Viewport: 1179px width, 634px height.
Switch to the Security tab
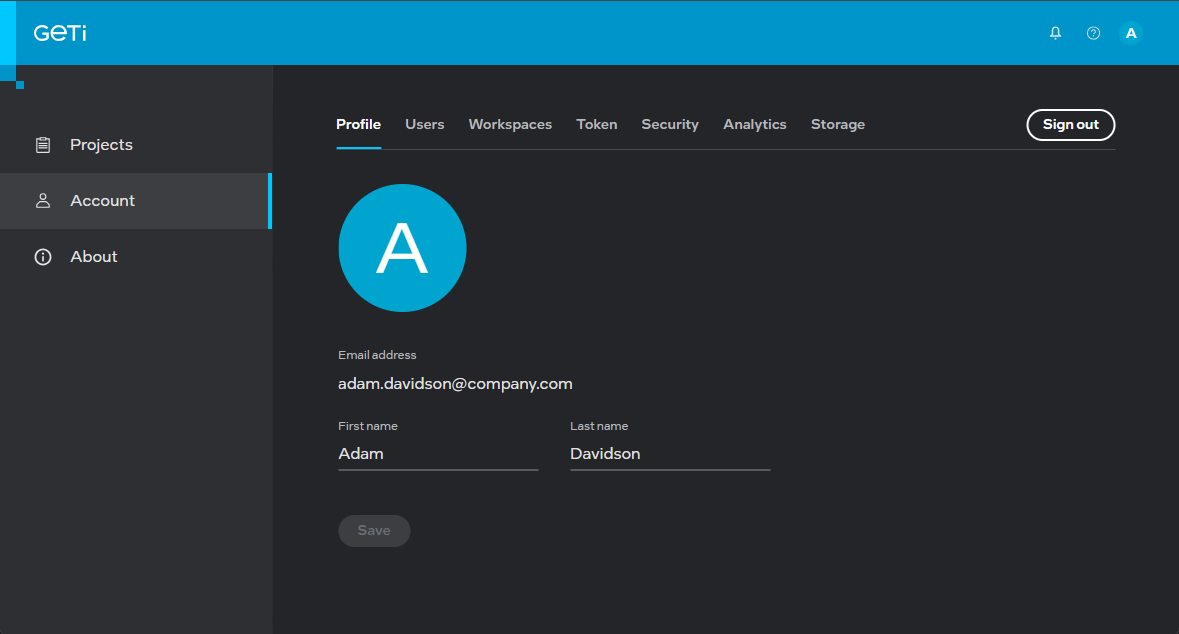(670, 124)
